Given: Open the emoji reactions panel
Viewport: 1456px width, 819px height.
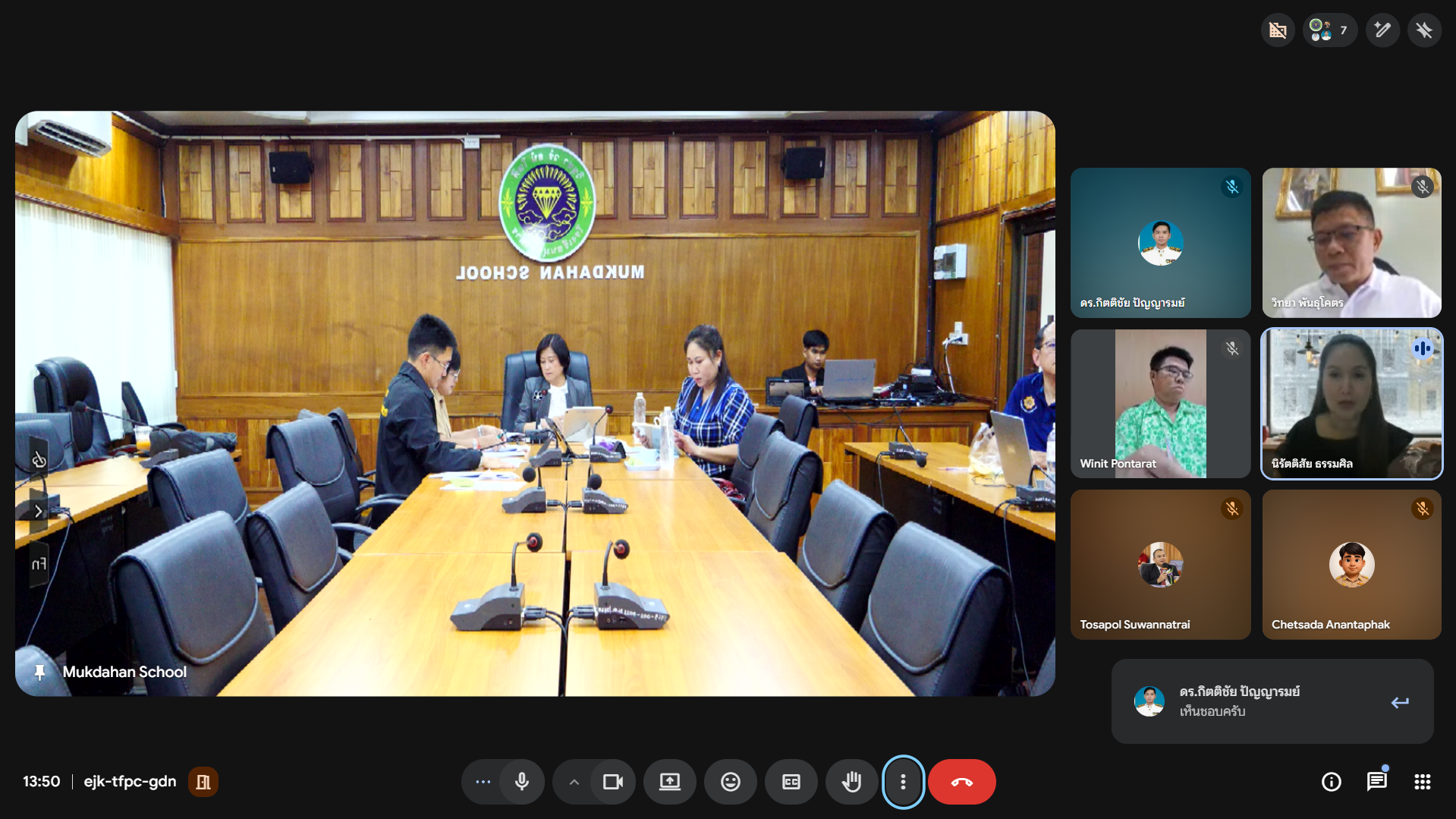Looking at the screenshot, I should [730, 782].
